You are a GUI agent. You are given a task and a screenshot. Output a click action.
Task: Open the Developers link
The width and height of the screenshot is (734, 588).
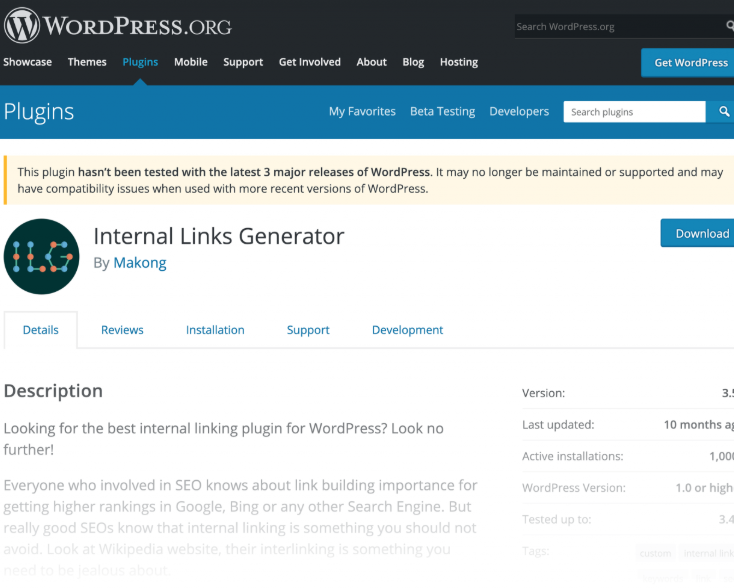click(x=519, y=111)
